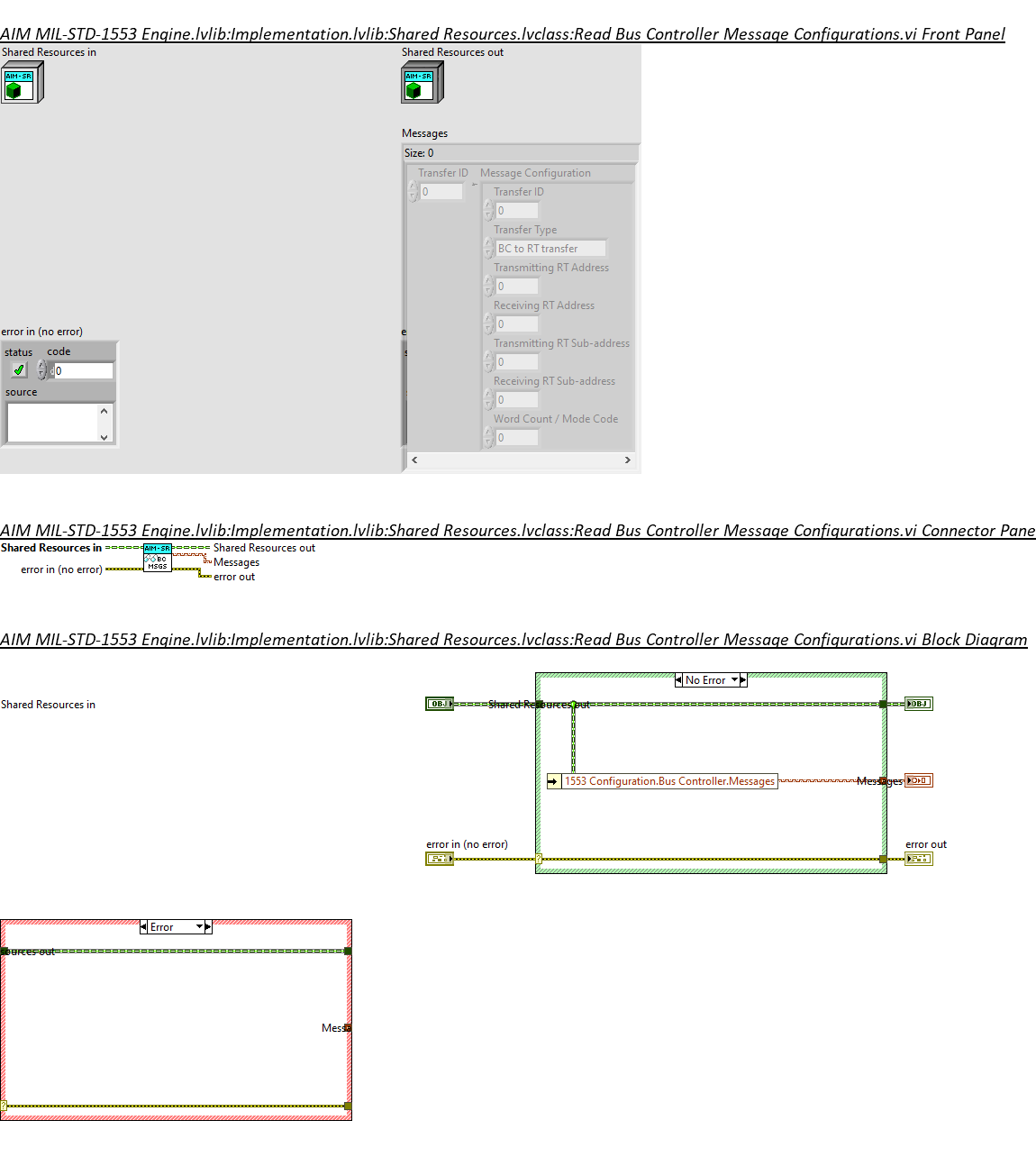This screenshot has width=1036, height=1166.
Task: Click the Size: 0 label in Messages
Action: pos(419,153)
